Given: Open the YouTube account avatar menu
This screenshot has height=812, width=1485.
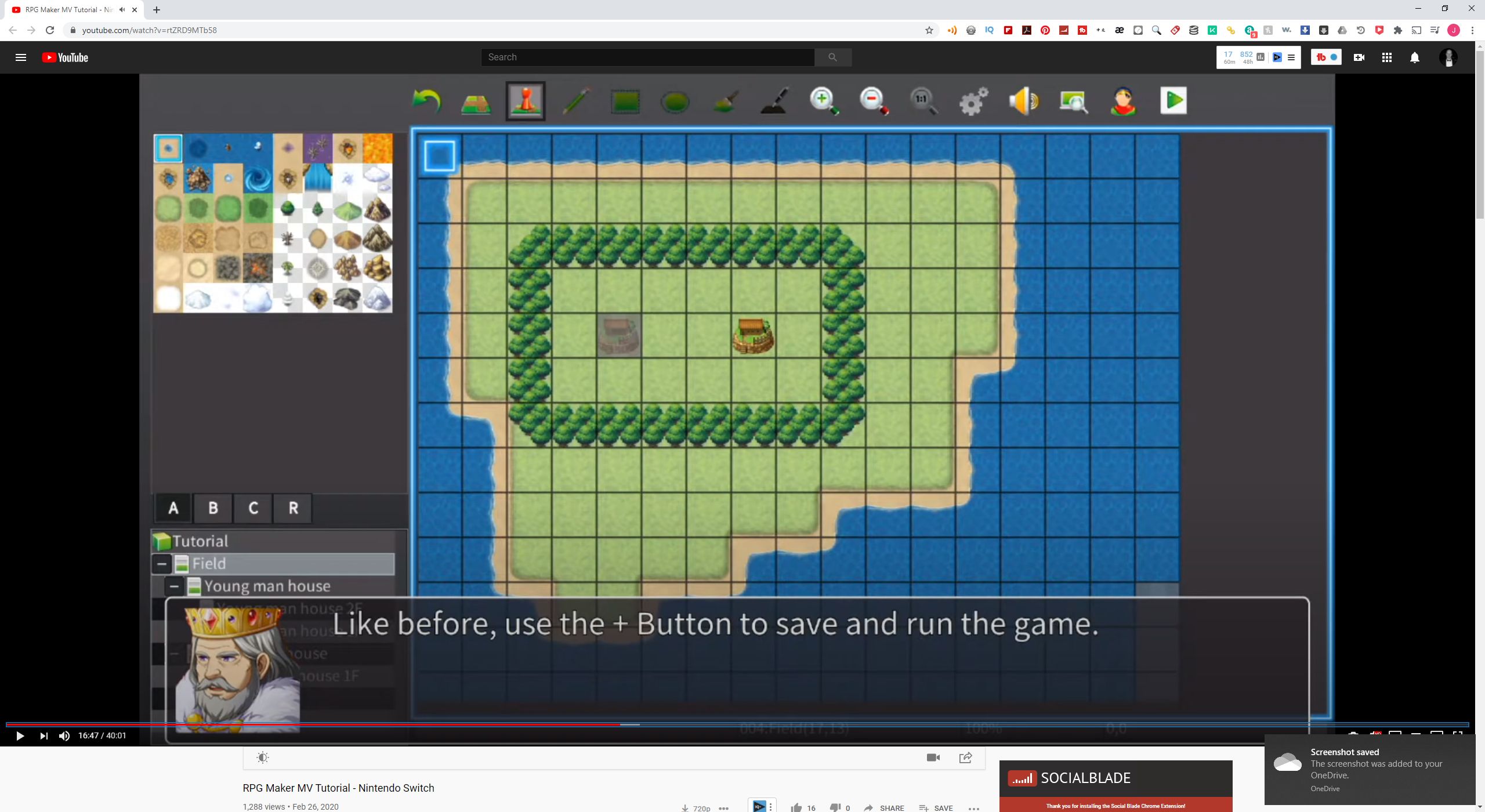Looking at the screenshot, I should (1448, 57).
